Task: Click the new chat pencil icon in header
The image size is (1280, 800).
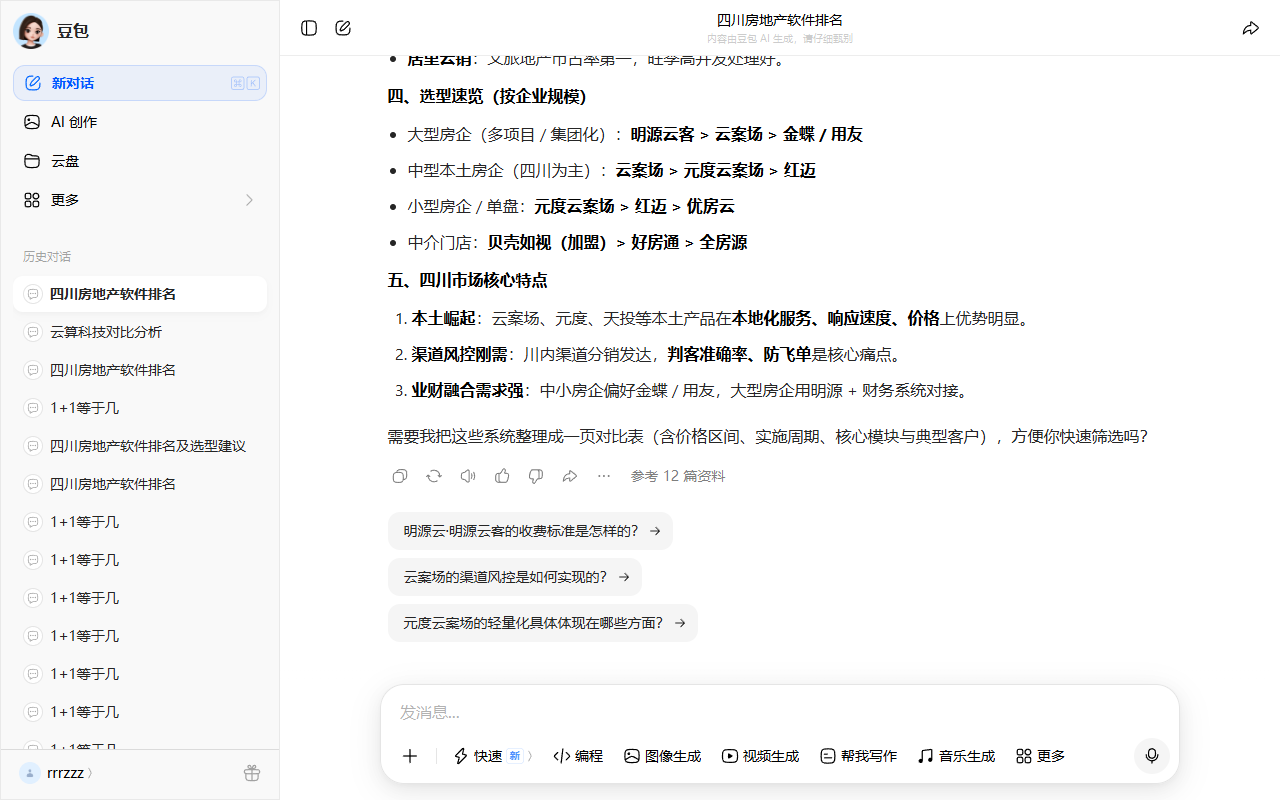Action: click(343, 28)
